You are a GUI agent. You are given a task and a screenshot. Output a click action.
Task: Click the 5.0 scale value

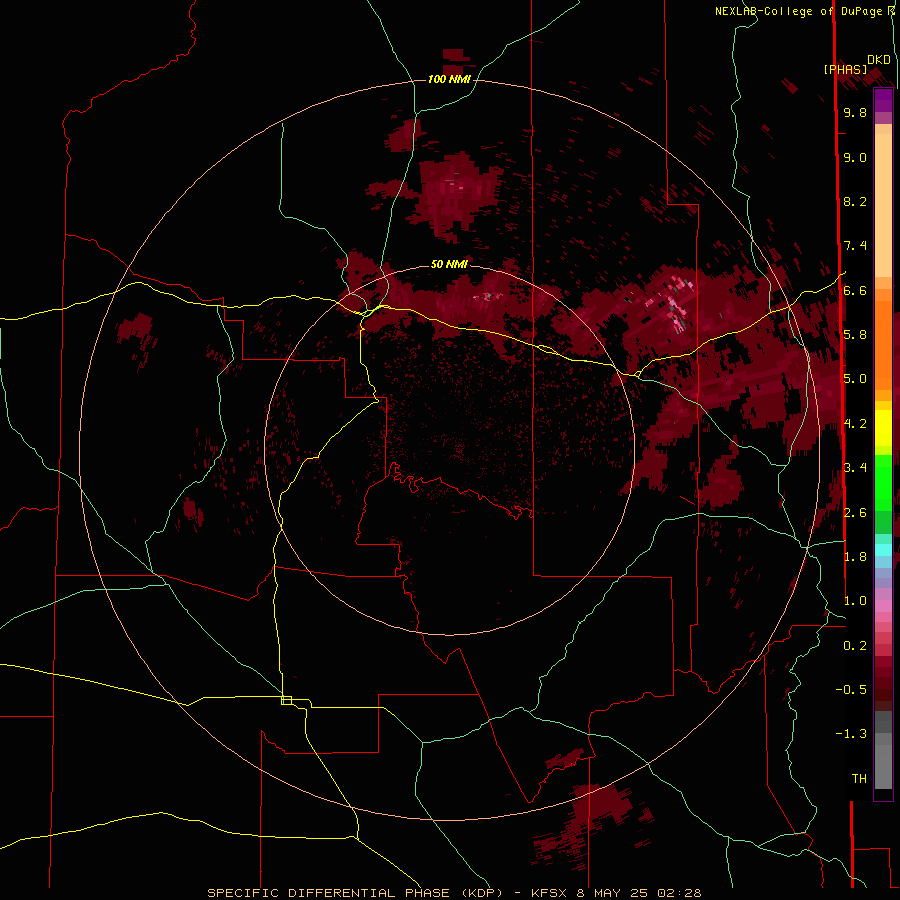[855, 379]
